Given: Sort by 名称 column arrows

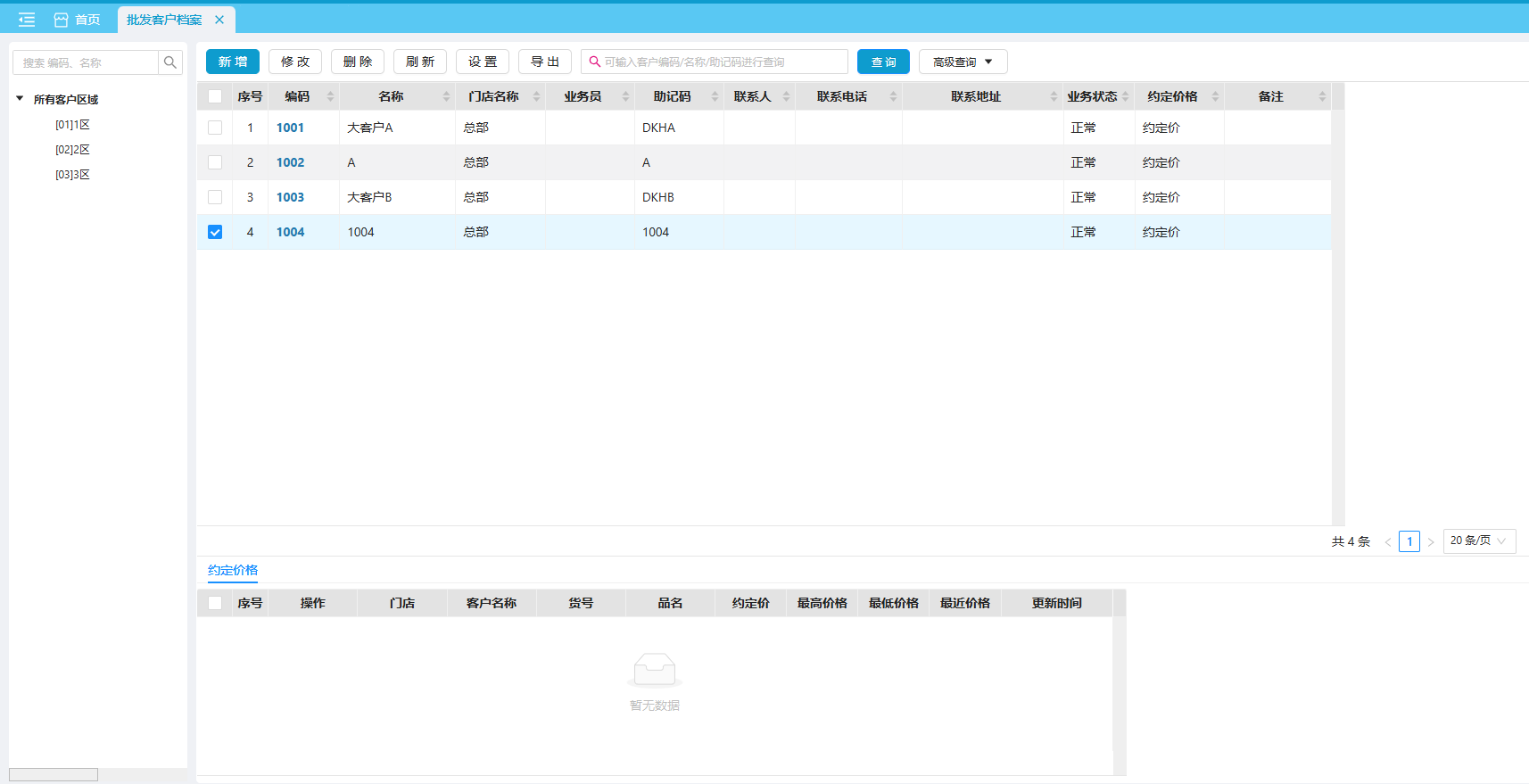Looking at the screenshot, I should point(446,96).
